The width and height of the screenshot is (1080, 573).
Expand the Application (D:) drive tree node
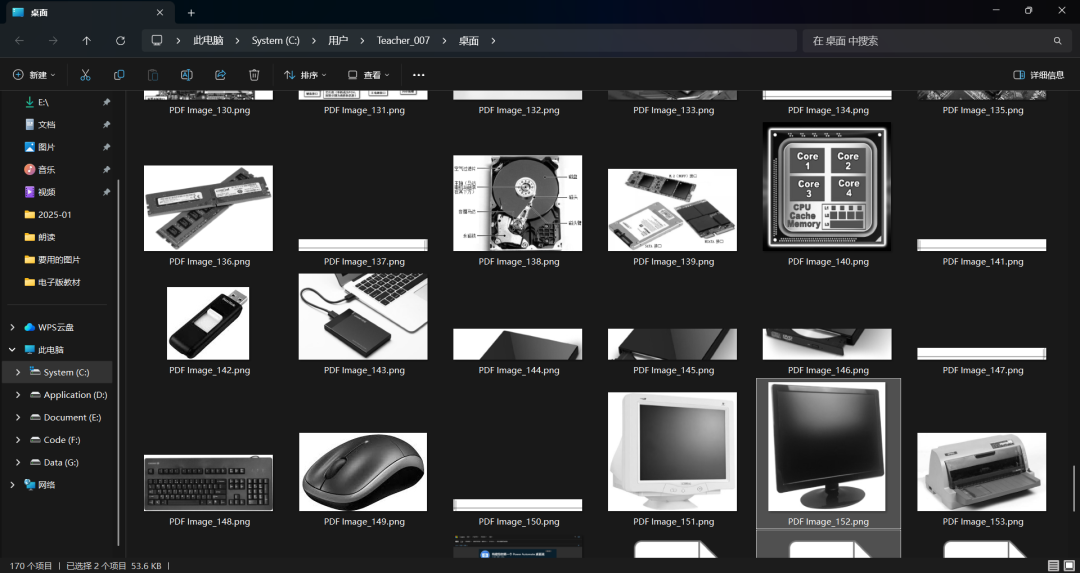coord(18,395)
